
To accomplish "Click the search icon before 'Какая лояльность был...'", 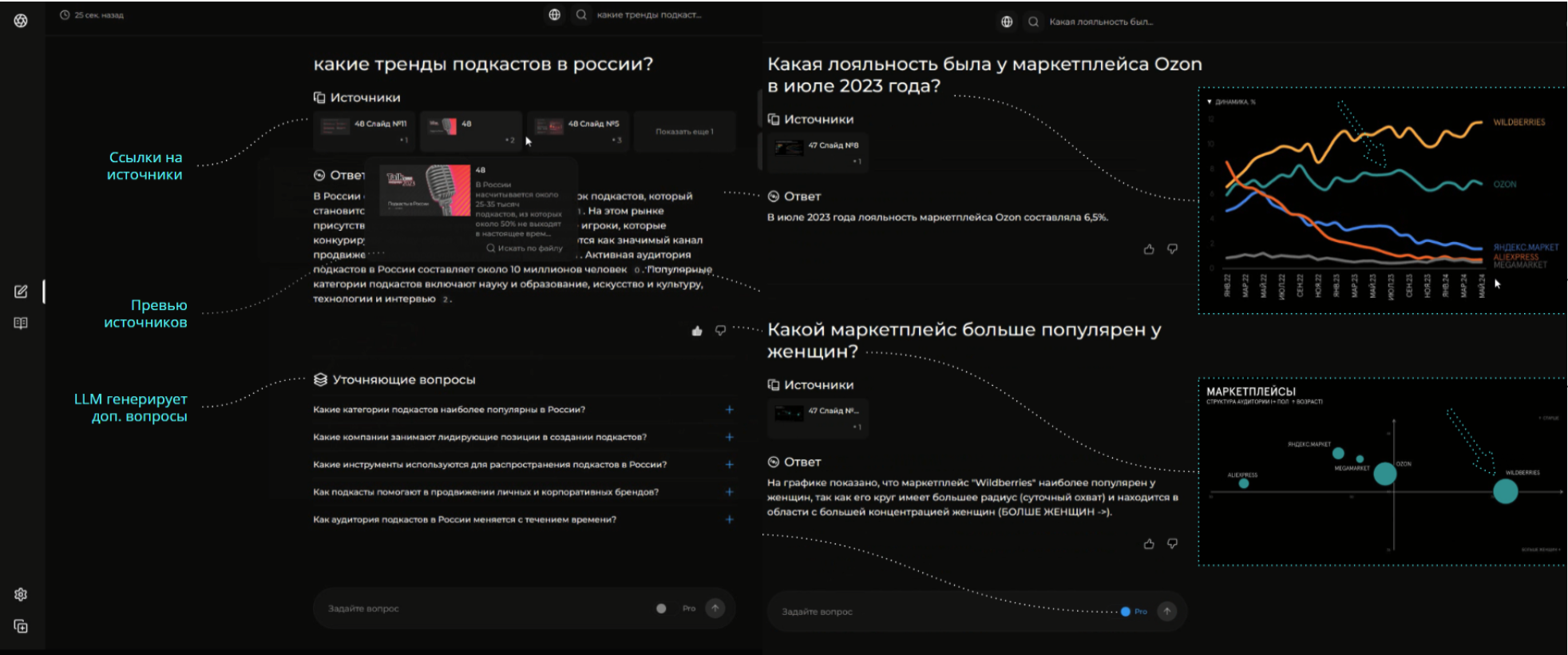I will 1033,22.
